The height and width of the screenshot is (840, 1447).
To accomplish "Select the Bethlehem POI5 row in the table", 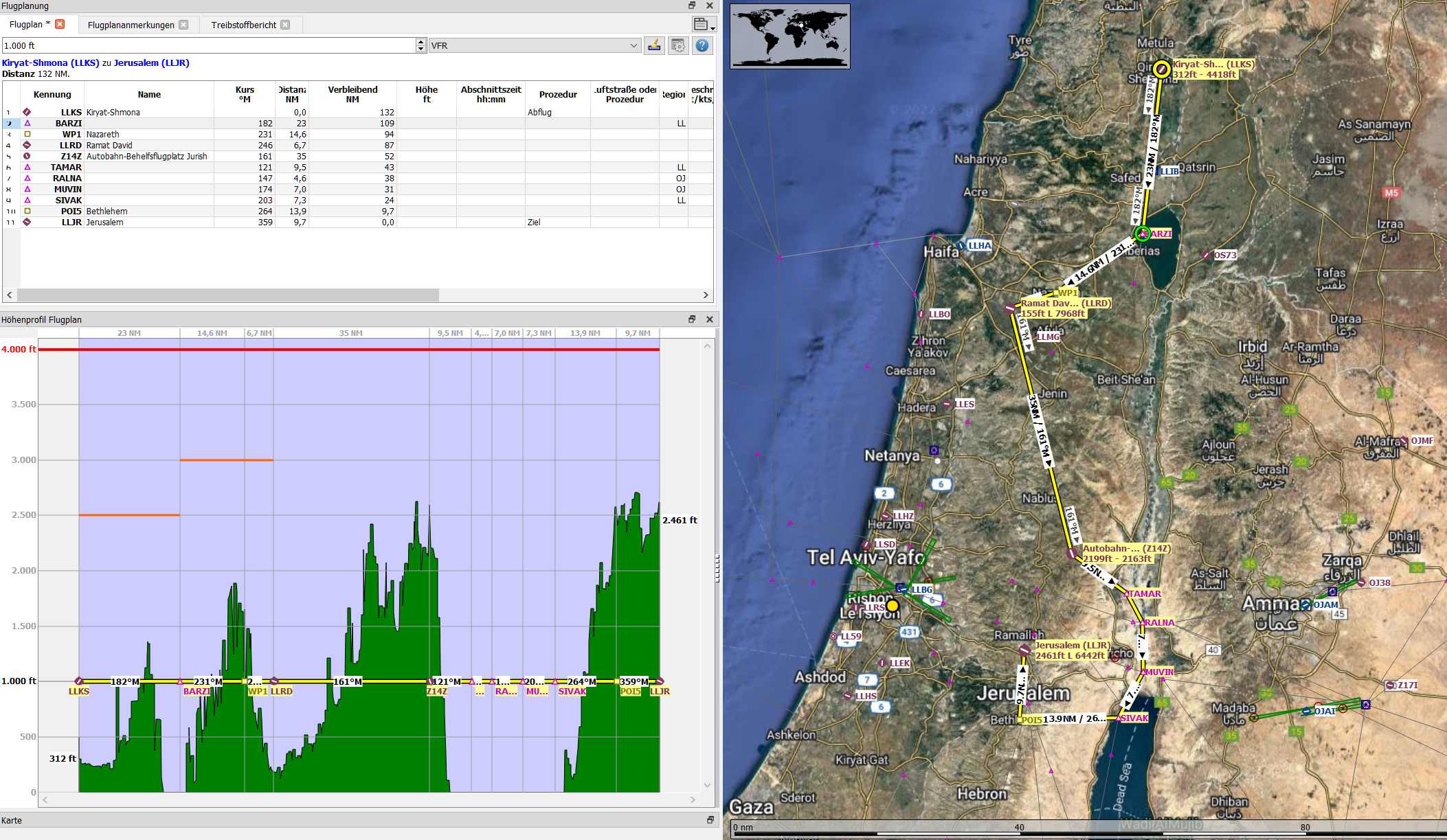I will pos(357,211).
